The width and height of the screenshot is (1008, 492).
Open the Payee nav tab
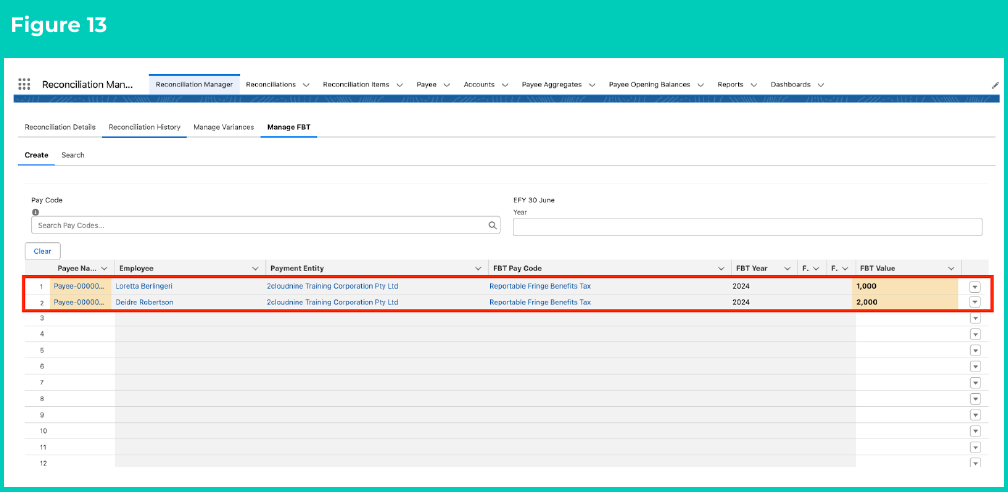click(426, 84)
